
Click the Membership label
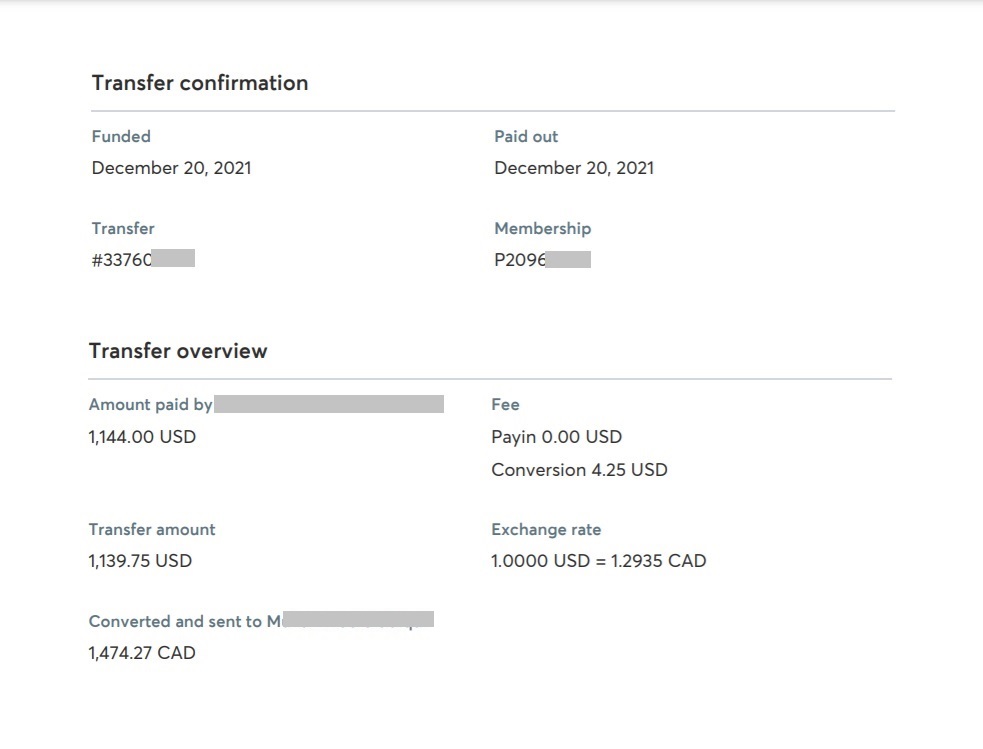point(542,228)
